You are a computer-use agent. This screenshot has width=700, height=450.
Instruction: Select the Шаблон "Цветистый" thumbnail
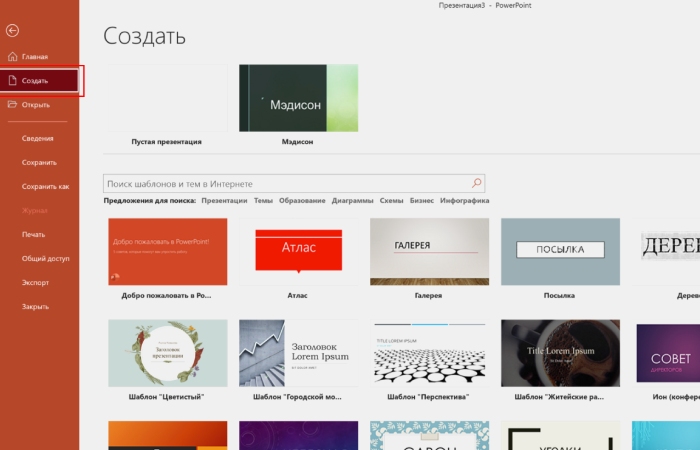coord(167,353)
